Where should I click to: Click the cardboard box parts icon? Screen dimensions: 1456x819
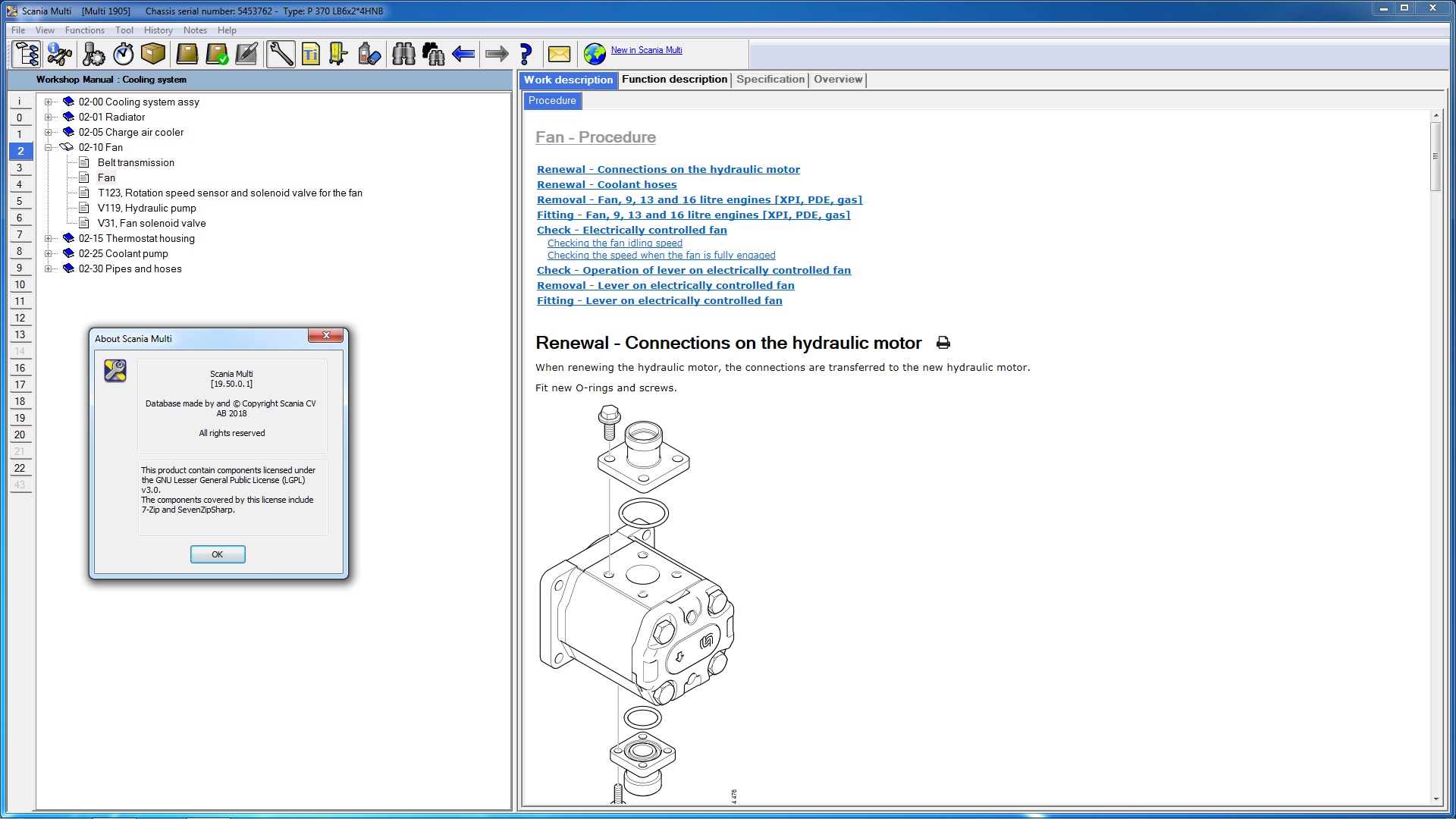click(x=153, y=54)
